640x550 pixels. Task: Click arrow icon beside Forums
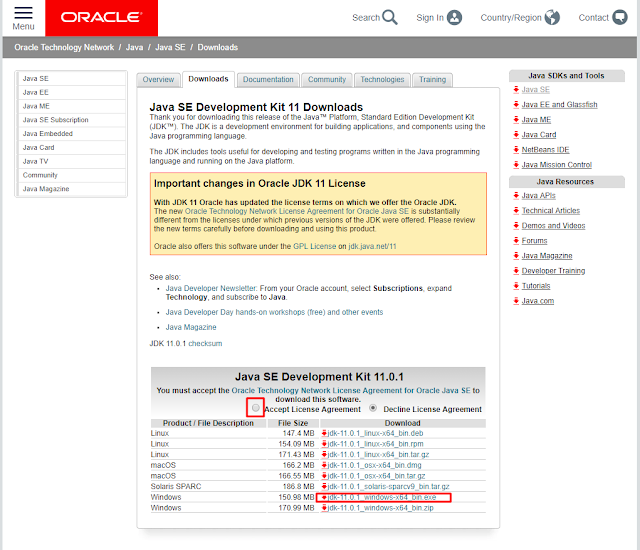516,241
